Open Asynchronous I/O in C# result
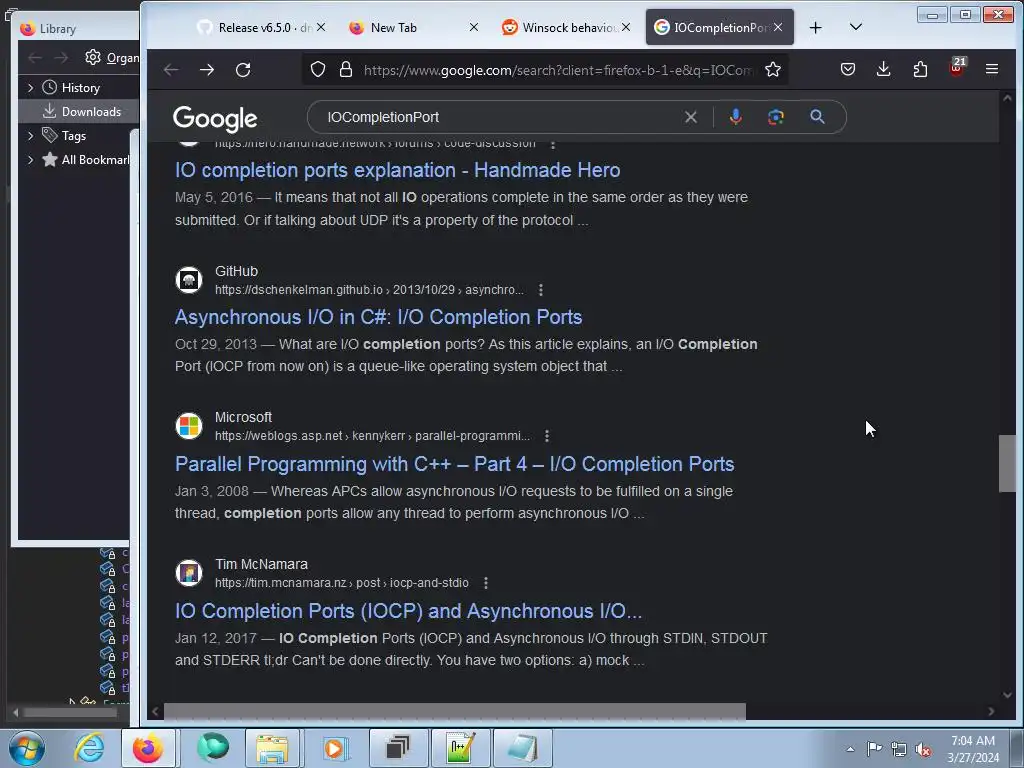The image size is (1024, 768). click(x=378, y=317)
